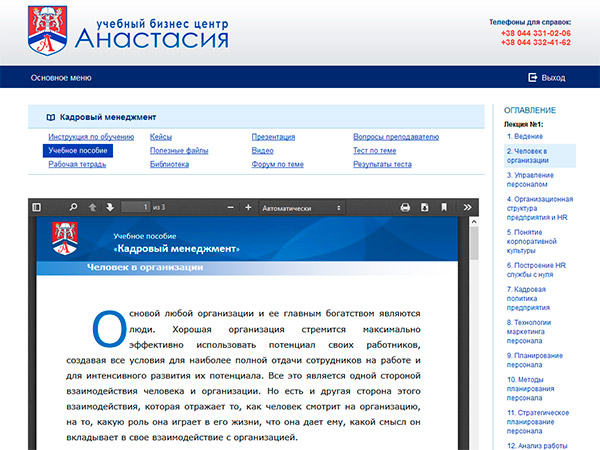The height and width of the screenshot is (450, 600).
Task: Open the 'Инструкция по обучению' link
Action: tap(91, 136)
